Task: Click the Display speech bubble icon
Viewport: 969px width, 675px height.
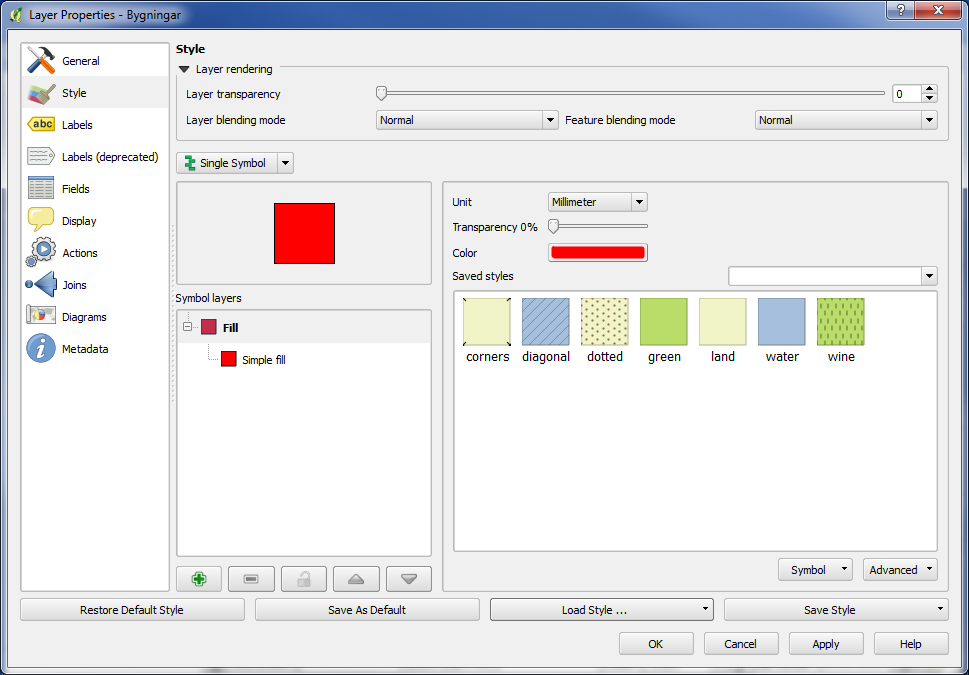Action: 41,219
